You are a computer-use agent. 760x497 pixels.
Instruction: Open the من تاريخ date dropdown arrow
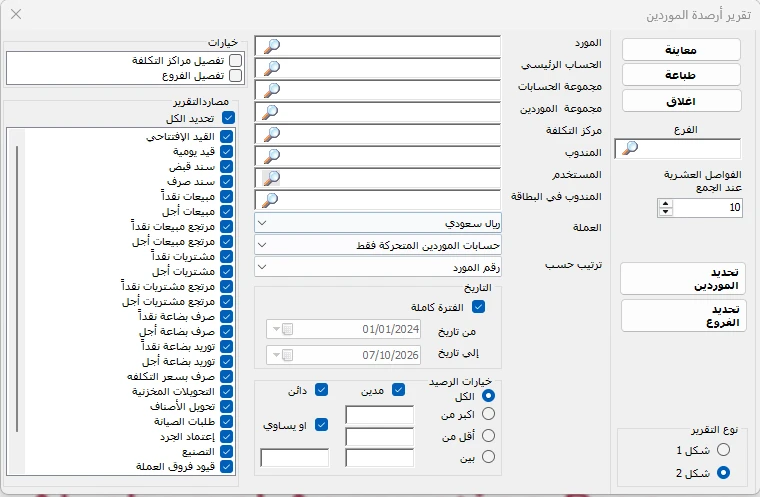276,329
